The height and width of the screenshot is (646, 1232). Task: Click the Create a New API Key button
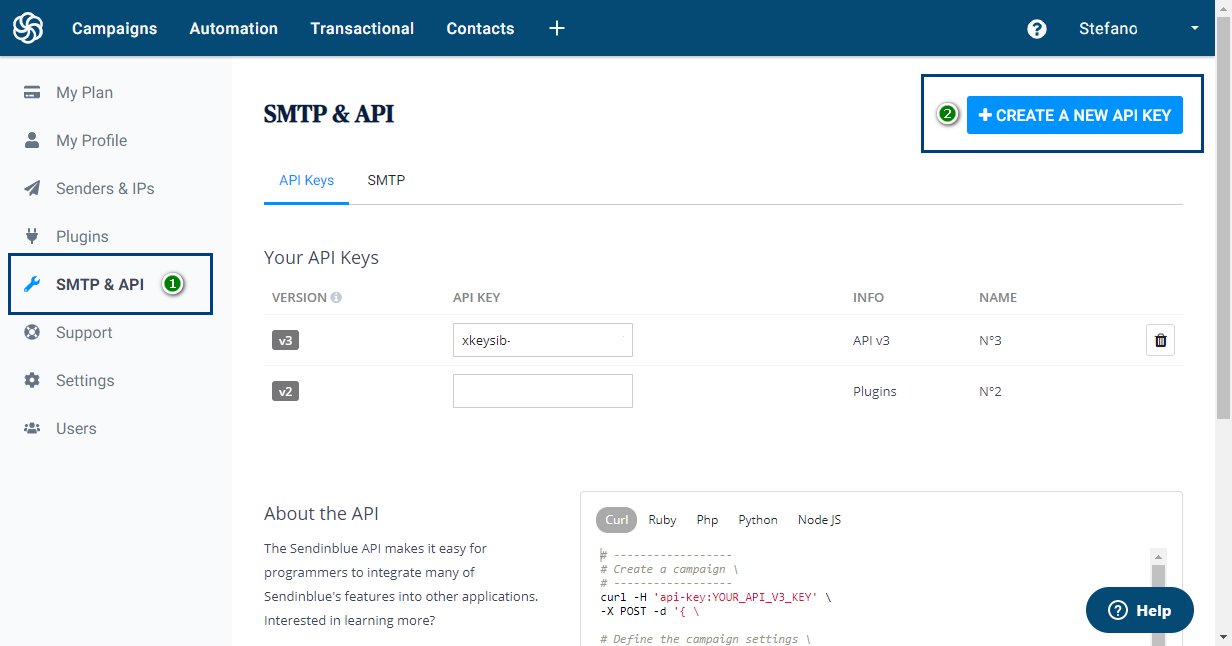point(1074,115)
